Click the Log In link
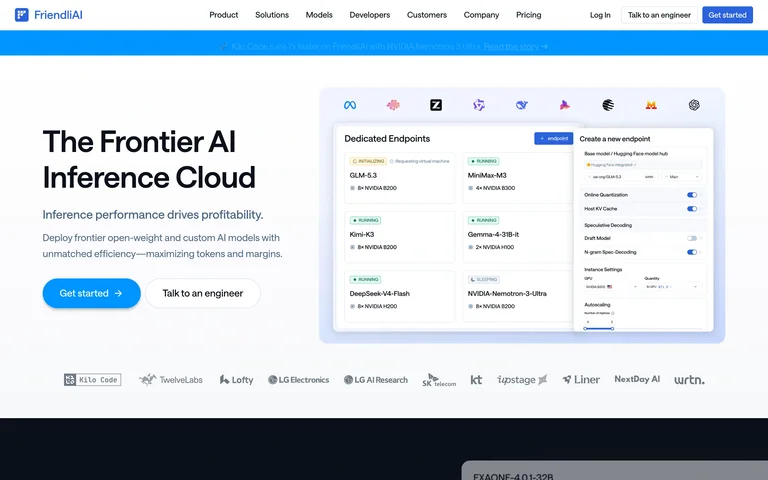The image size is (768, 480). pyautogui.click(x=600, y=15)
